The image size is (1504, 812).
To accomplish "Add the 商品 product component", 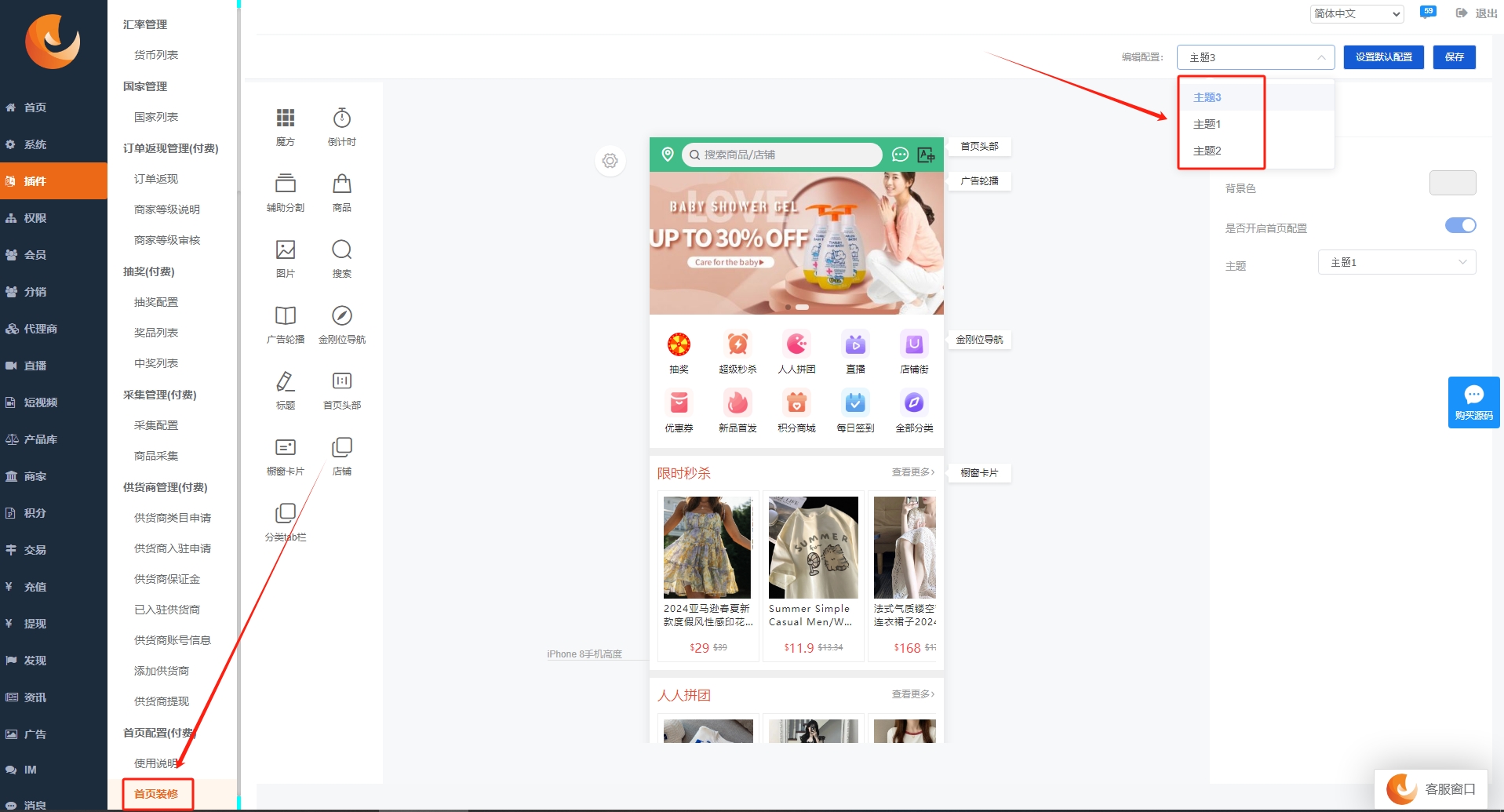I will [342, 193].
